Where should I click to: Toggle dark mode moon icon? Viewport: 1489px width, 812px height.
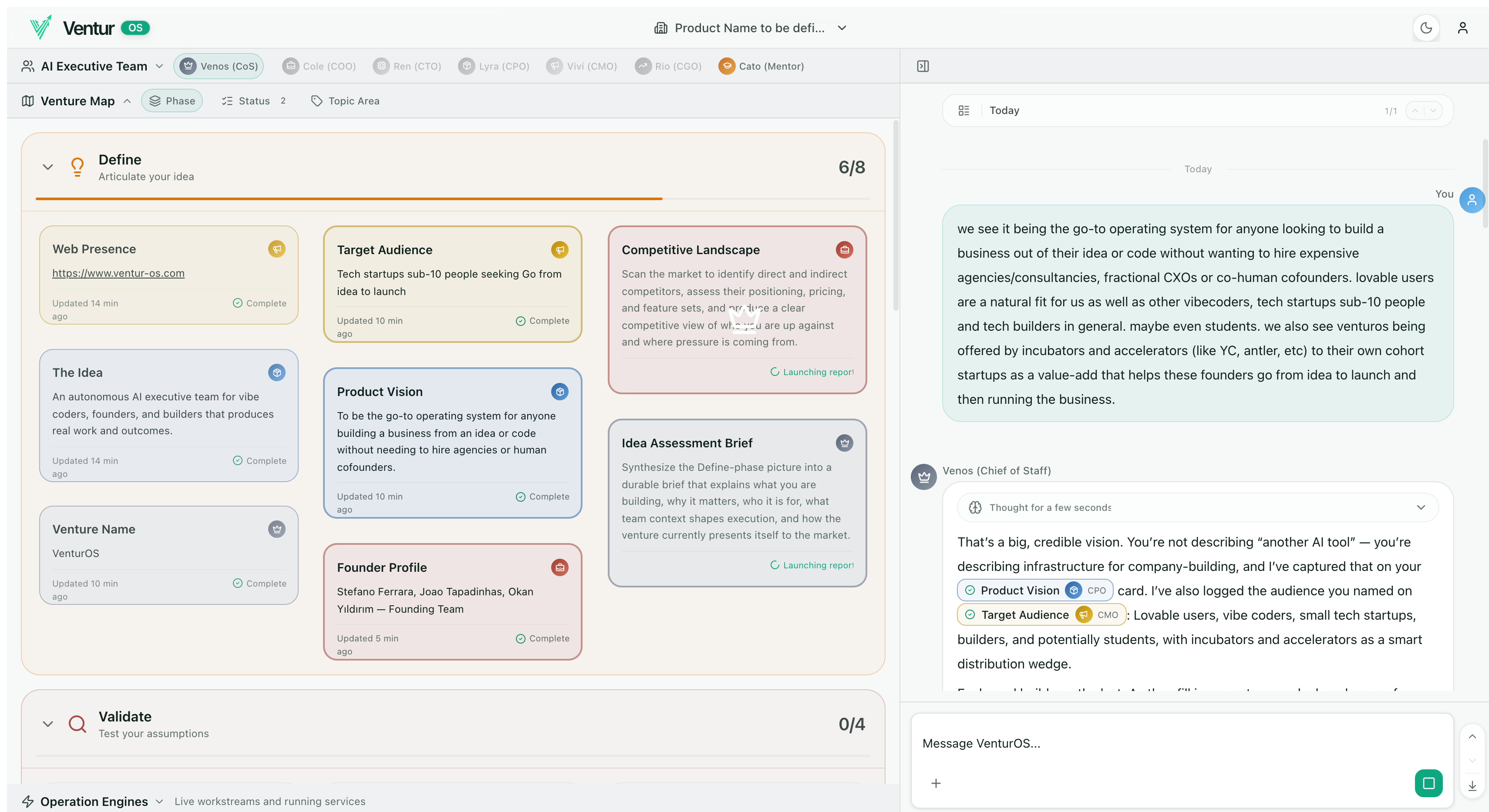(x=1425, y=28)
